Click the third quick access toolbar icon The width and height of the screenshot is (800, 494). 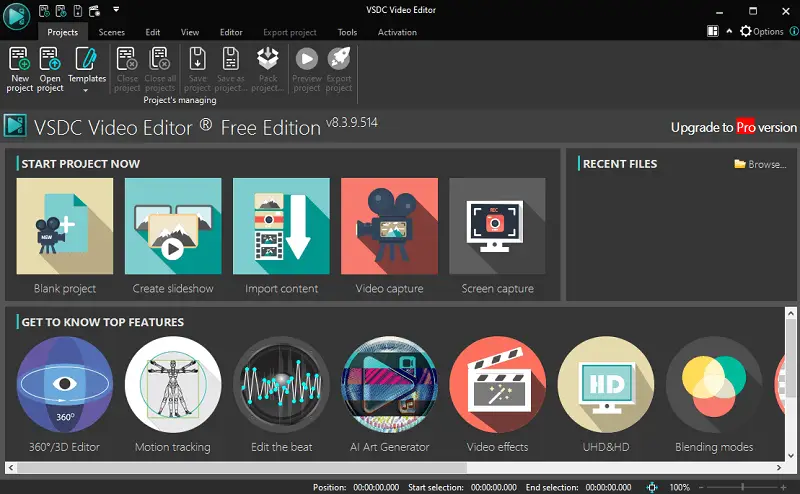pyautogui.click(x=78, y=10)
